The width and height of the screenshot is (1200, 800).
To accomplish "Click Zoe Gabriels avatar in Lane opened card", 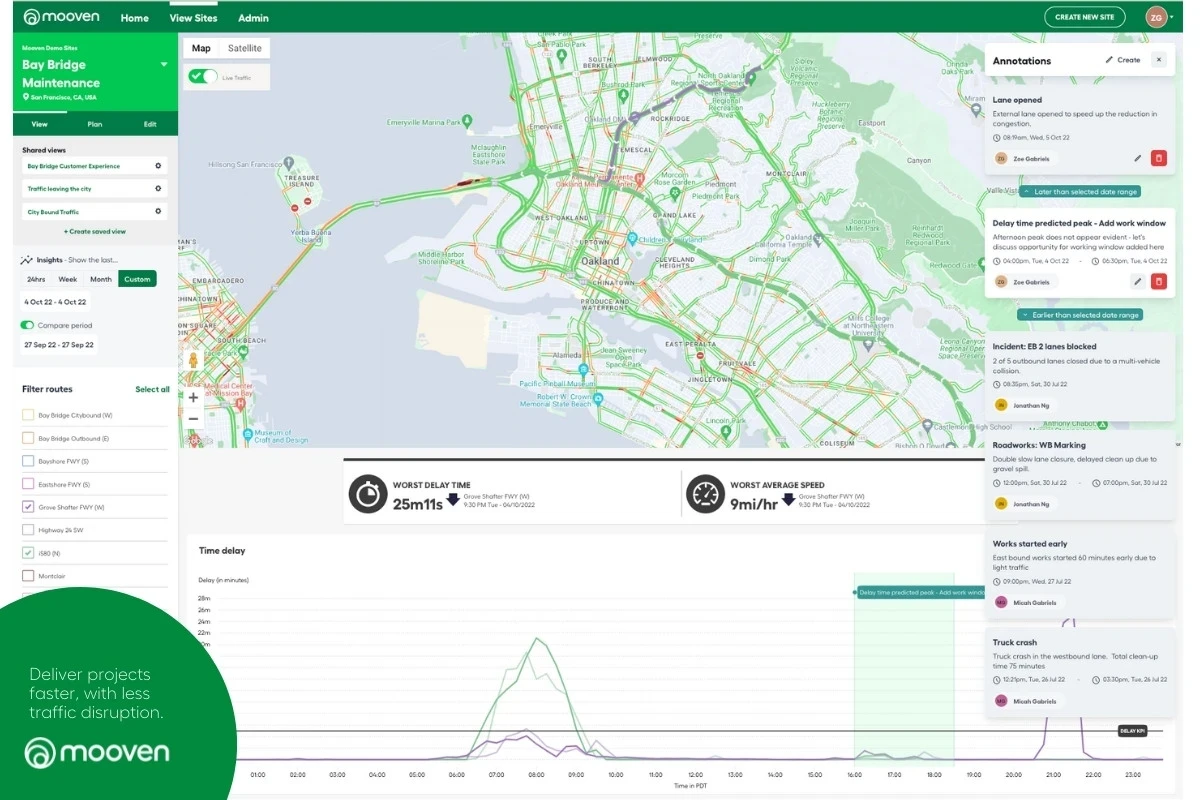I will point(1000,158).
